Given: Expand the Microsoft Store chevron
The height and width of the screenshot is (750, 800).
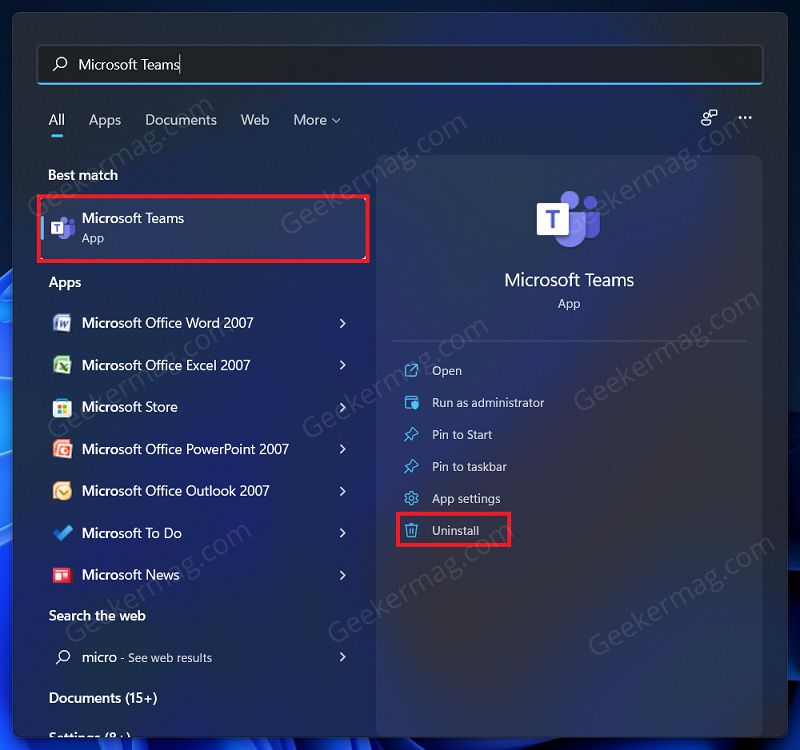Looking at the screenshot, I should [x=342, y=407].
